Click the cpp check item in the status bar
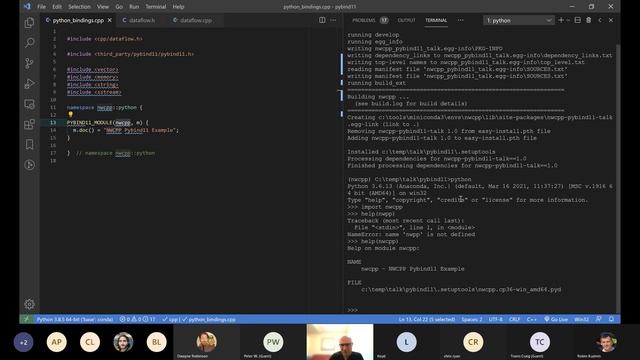 (x=170, y=319)
